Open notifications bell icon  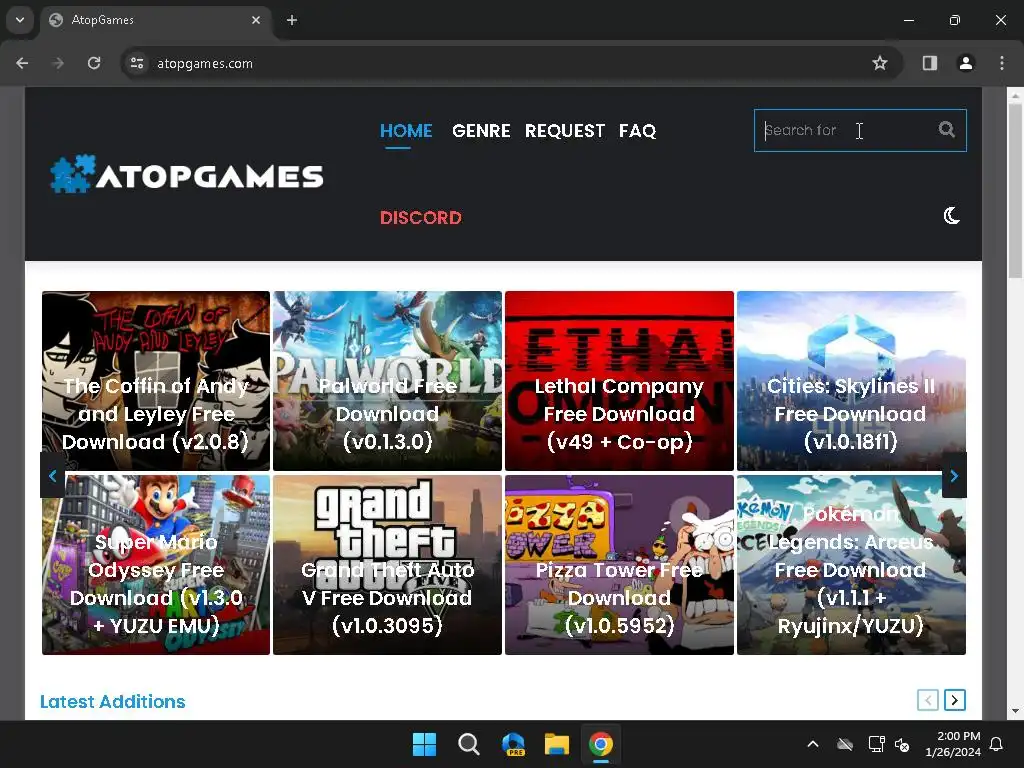coord(997,744)
